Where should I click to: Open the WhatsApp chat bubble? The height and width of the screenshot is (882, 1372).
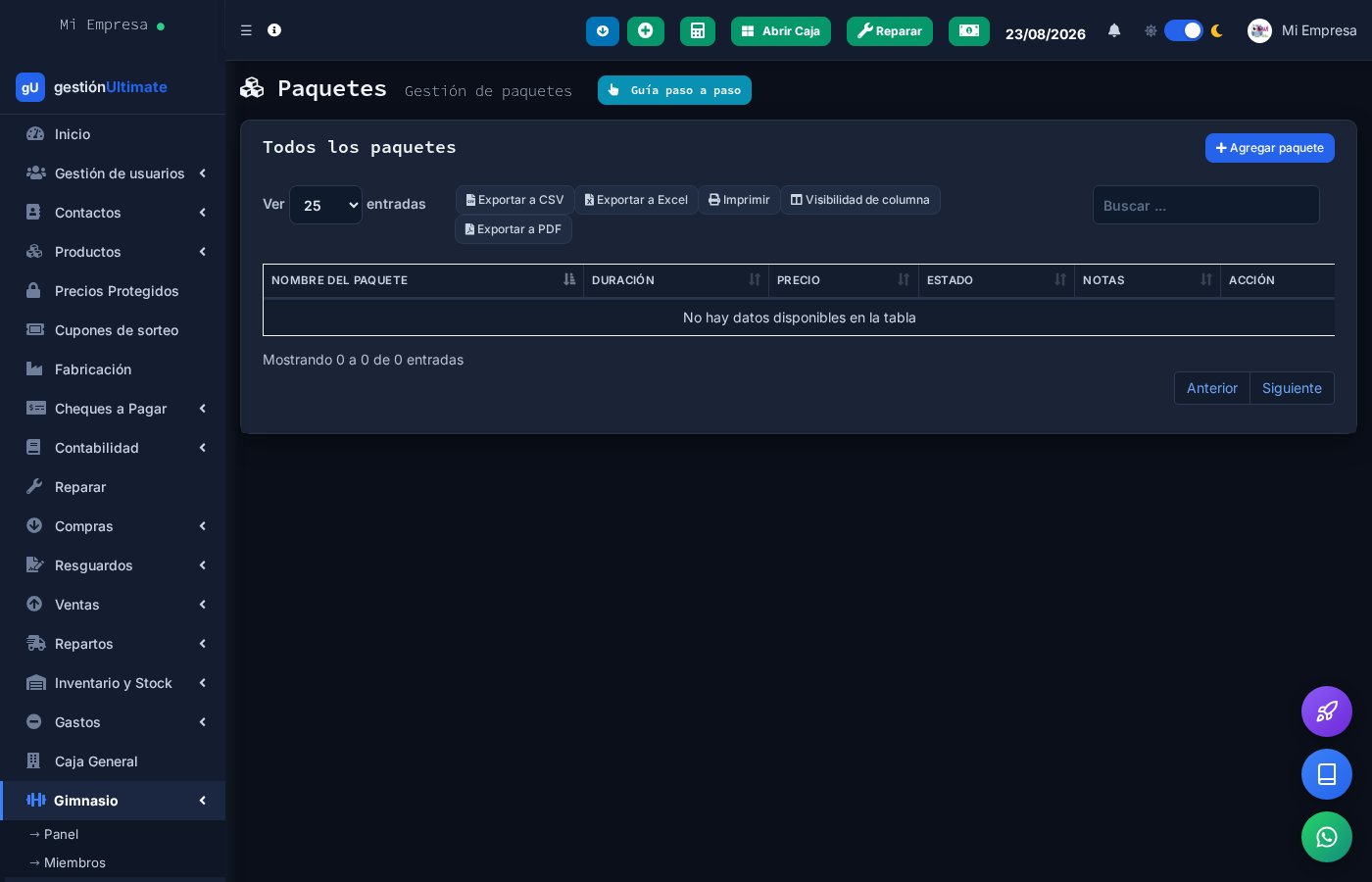[x=1327, y=837]
